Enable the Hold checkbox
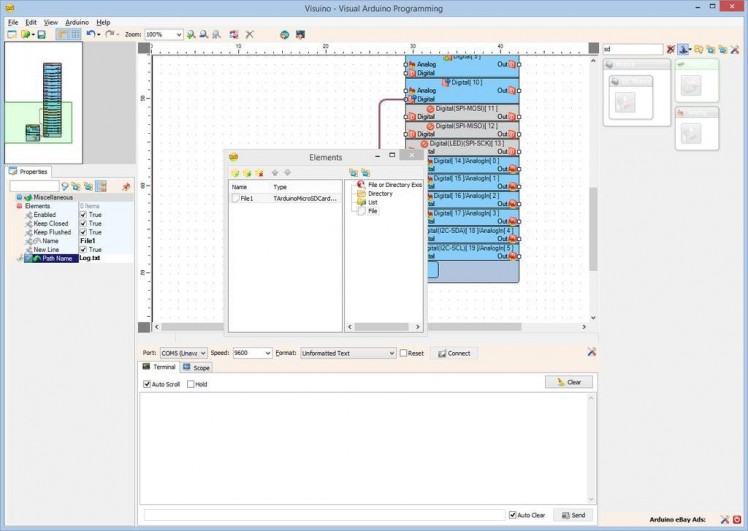 [x=190, y=384]
